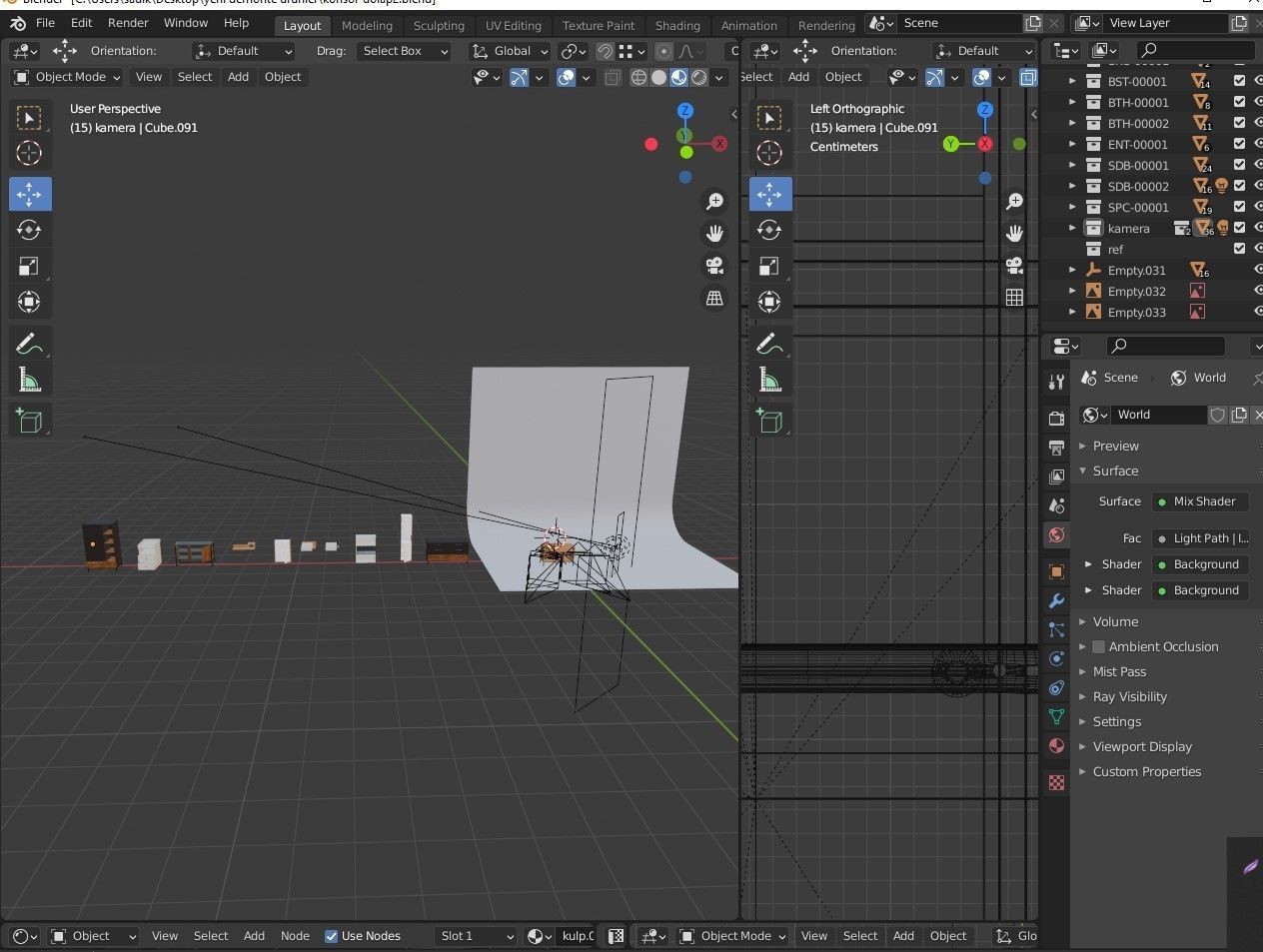Viewport: 1263px width, 952px height.
Task: Open the Modifiers wrench tab
Action: tap(1056, 600)
